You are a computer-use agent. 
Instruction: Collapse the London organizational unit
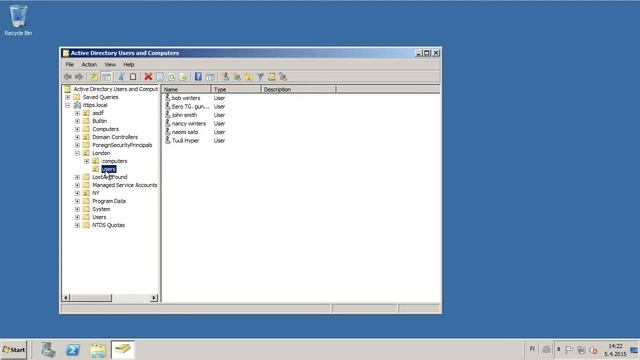[77, 153]
